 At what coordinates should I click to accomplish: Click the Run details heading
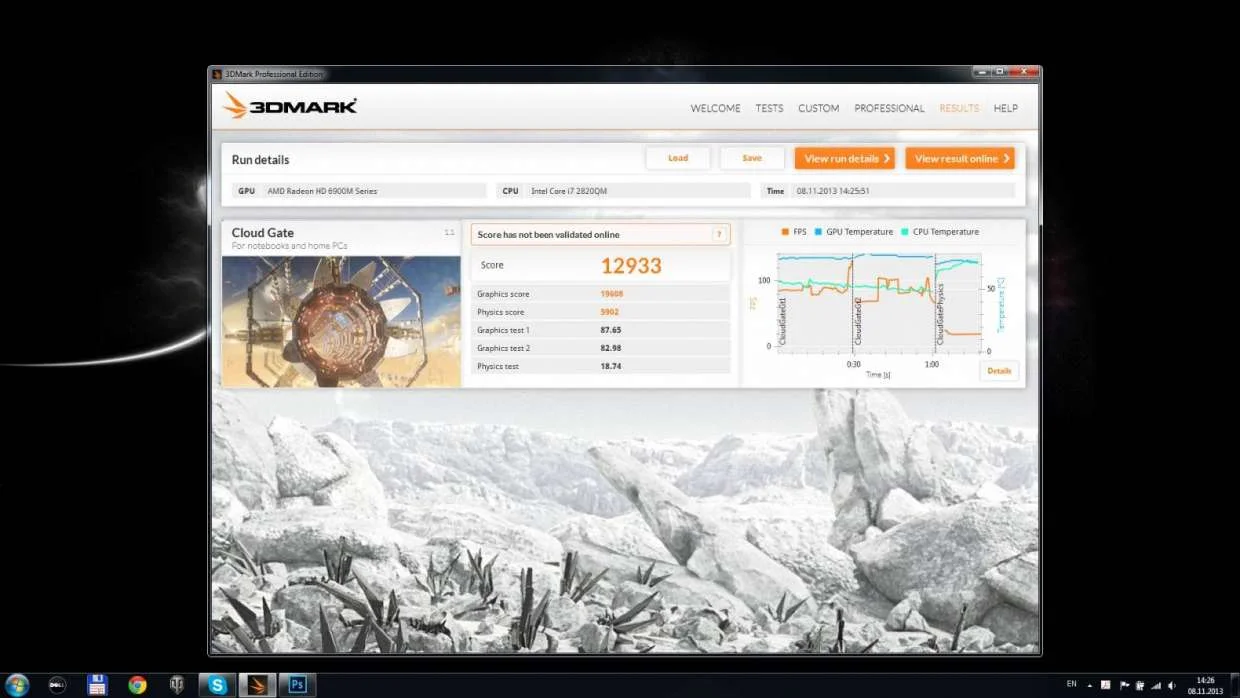(260, 160)
